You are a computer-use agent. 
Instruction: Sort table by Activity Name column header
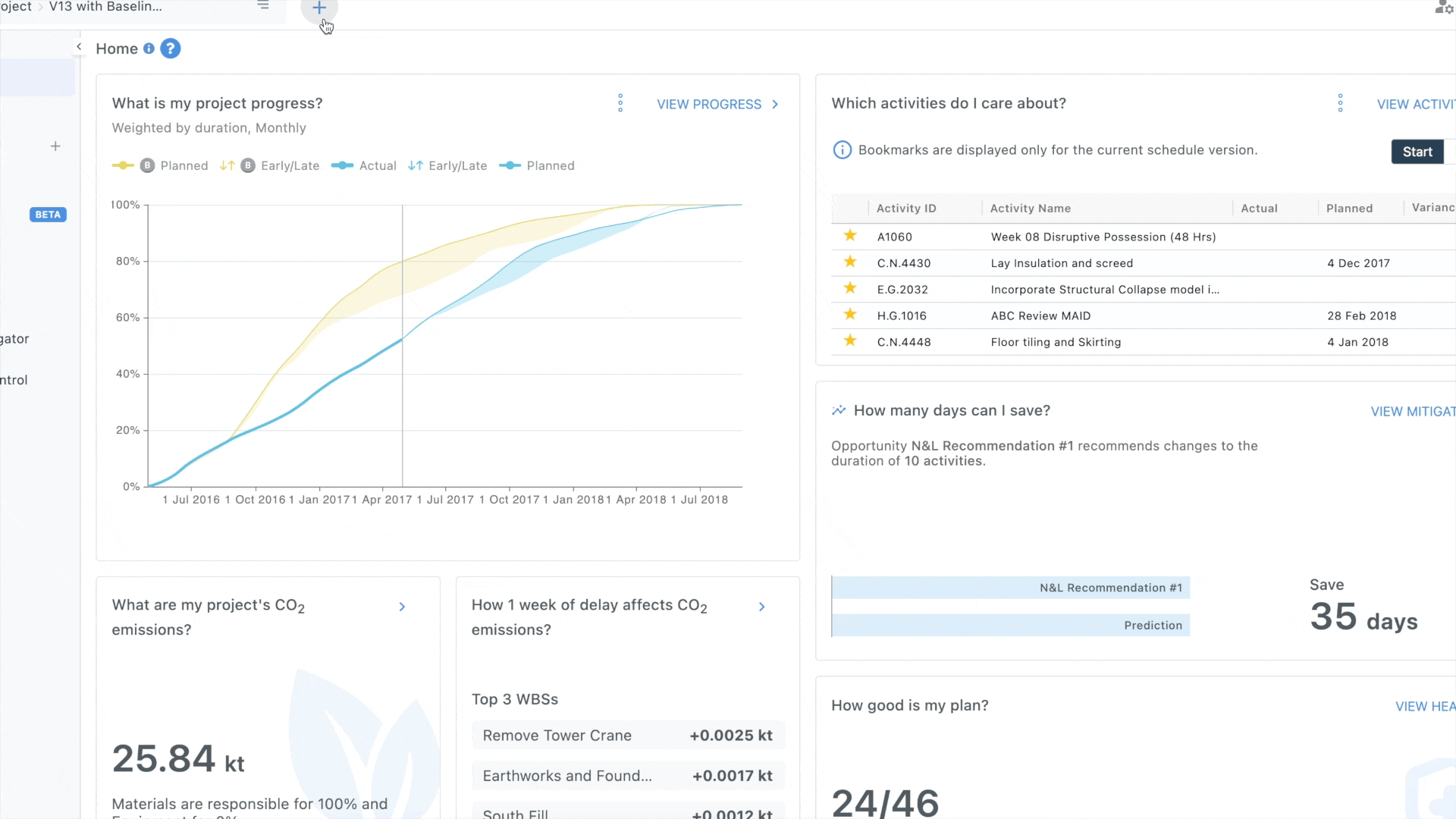pyautogui.click(x=1030, y=208)
